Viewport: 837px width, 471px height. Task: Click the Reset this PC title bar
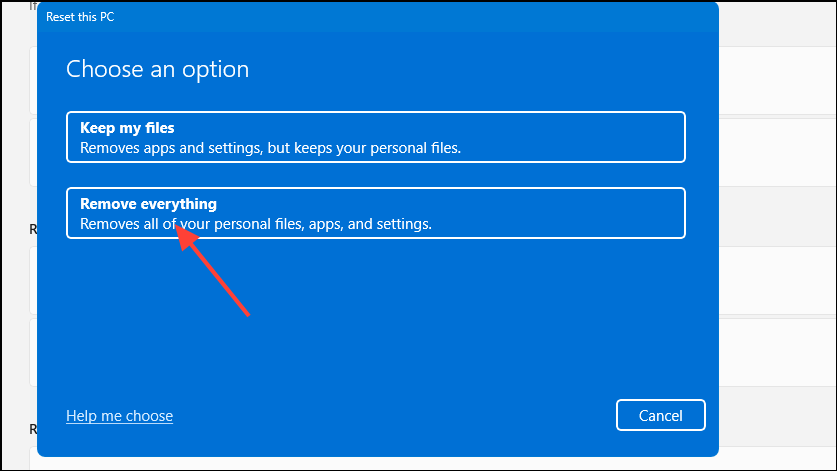pyautogui.click(x=378, y=17)
